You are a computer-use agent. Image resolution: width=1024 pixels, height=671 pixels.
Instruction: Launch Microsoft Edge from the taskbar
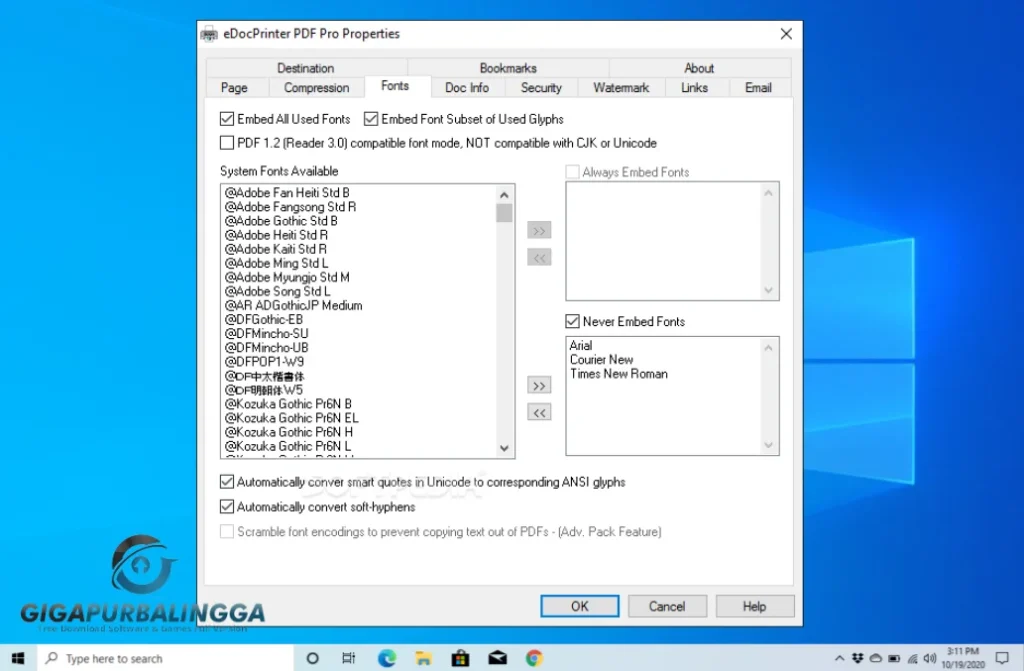pos(386,658)
